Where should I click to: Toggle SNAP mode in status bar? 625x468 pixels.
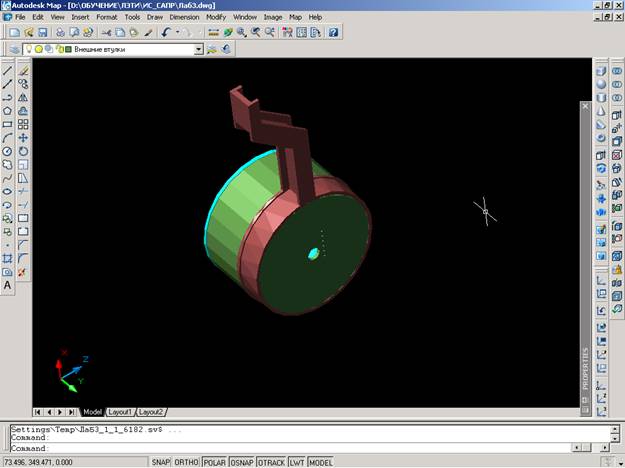(161, 462)
